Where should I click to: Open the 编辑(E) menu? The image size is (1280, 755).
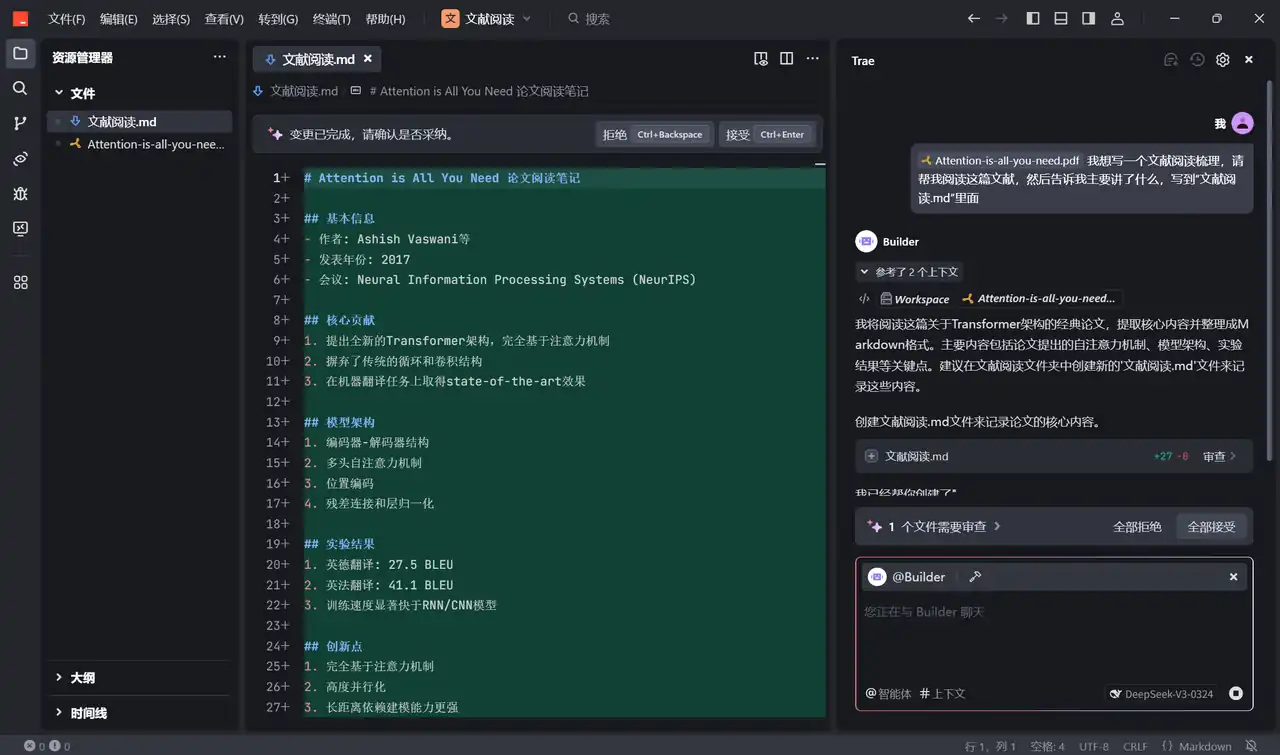[x=119, y=19]
